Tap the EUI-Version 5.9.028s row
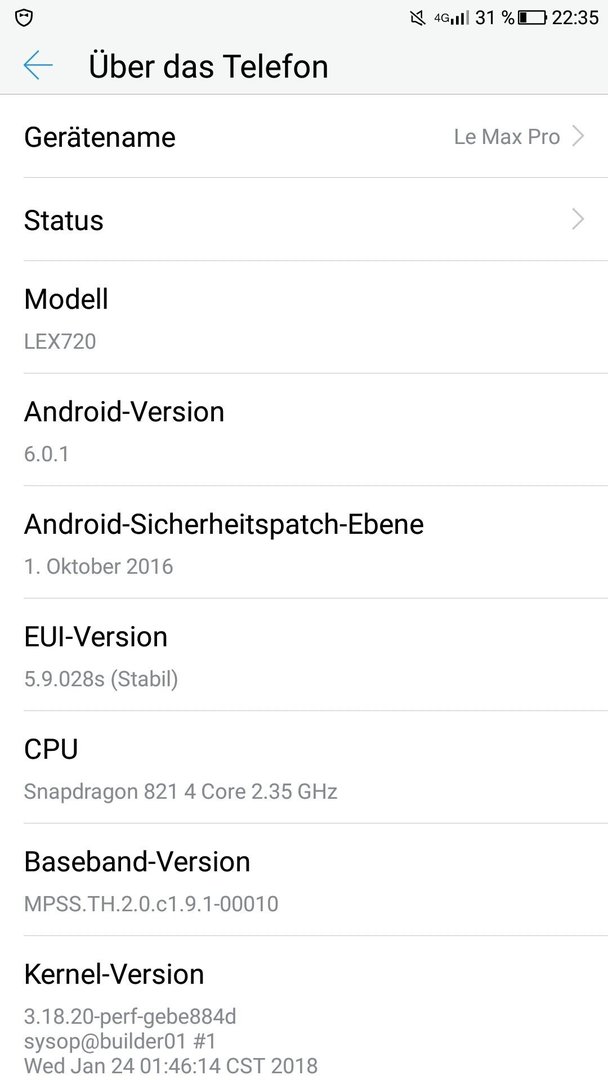Screen dimensions: 608x1080 coord(304,654)
